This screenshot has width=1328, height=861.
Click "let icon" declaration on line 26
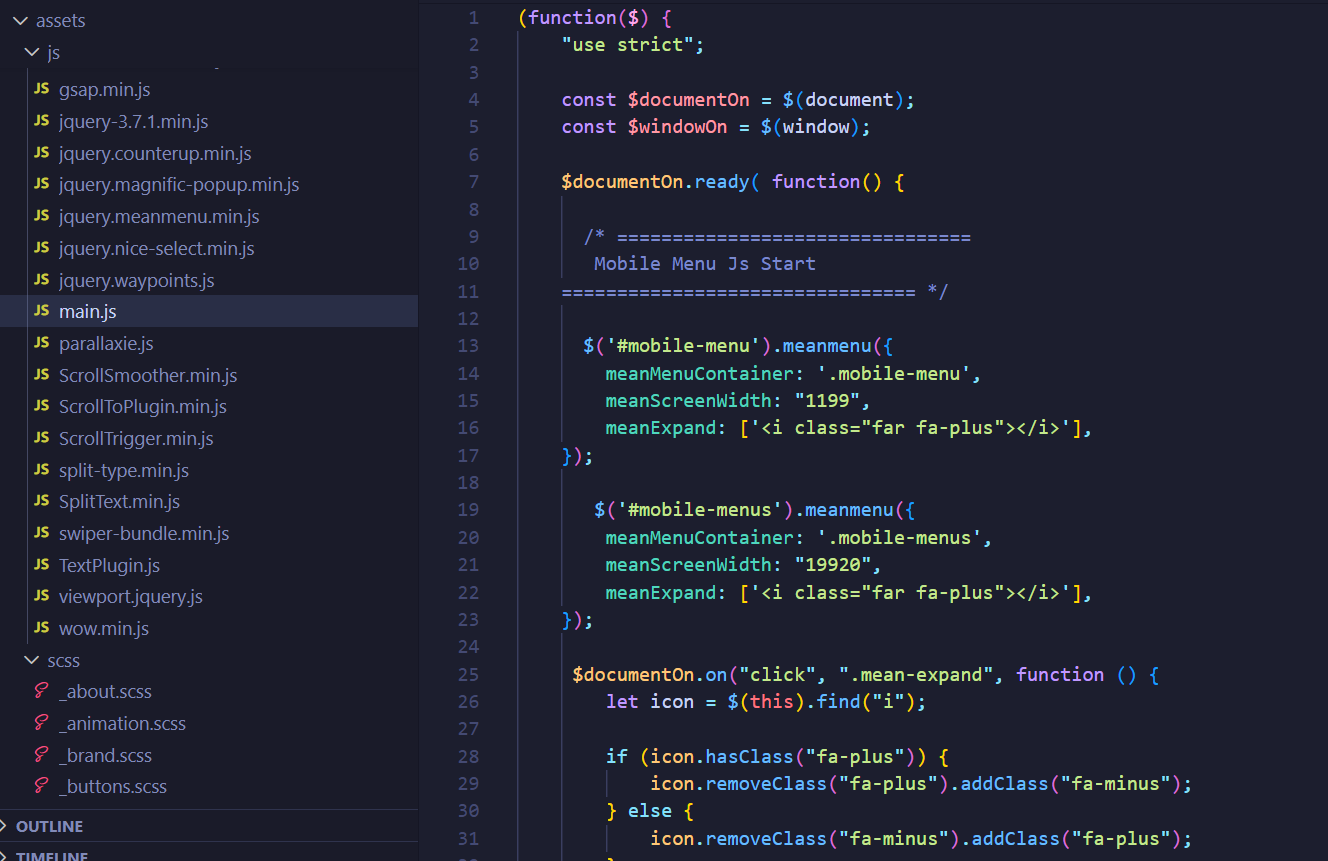point(650,701)
